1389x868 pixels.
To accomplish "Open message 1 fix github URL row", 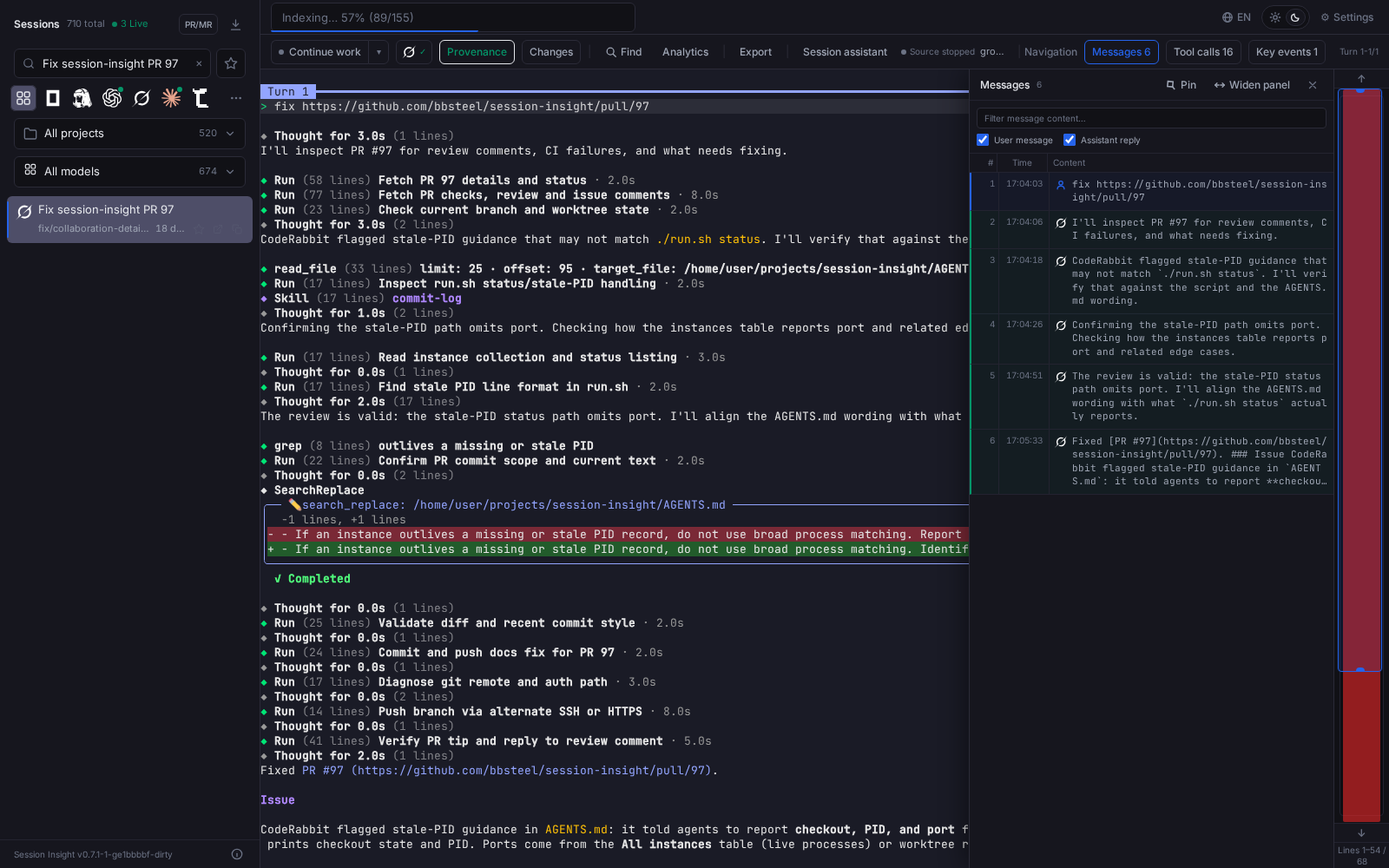I will click(x=1151, y=191).
